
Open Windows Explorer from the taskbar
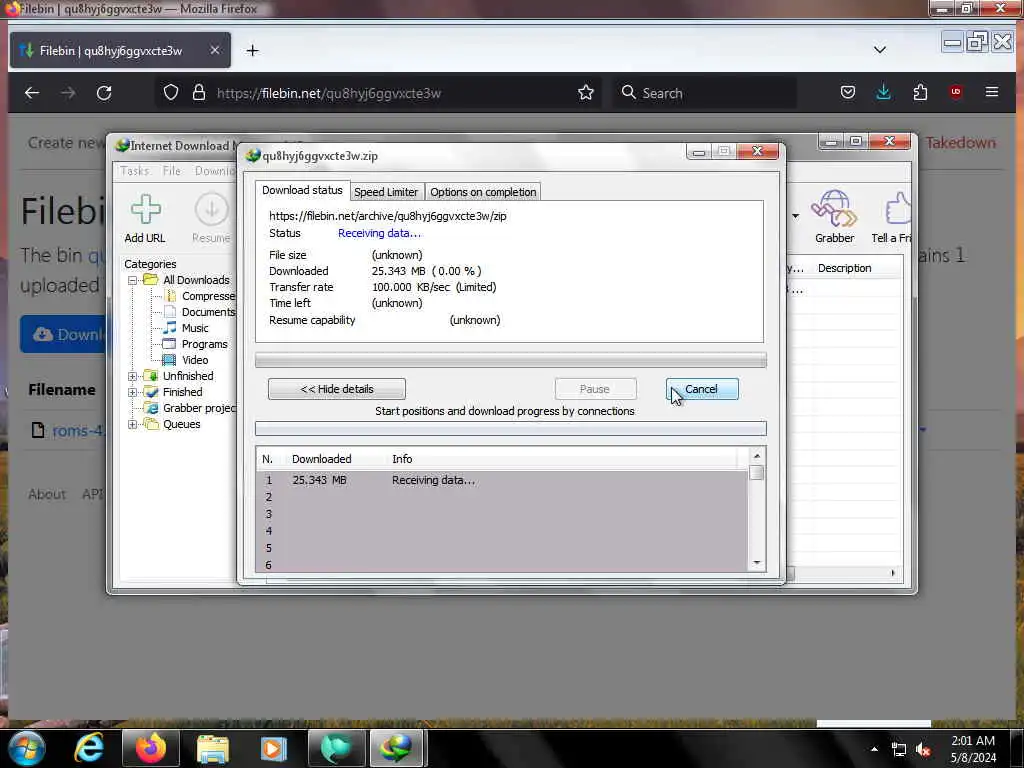(x=213, y=748)
